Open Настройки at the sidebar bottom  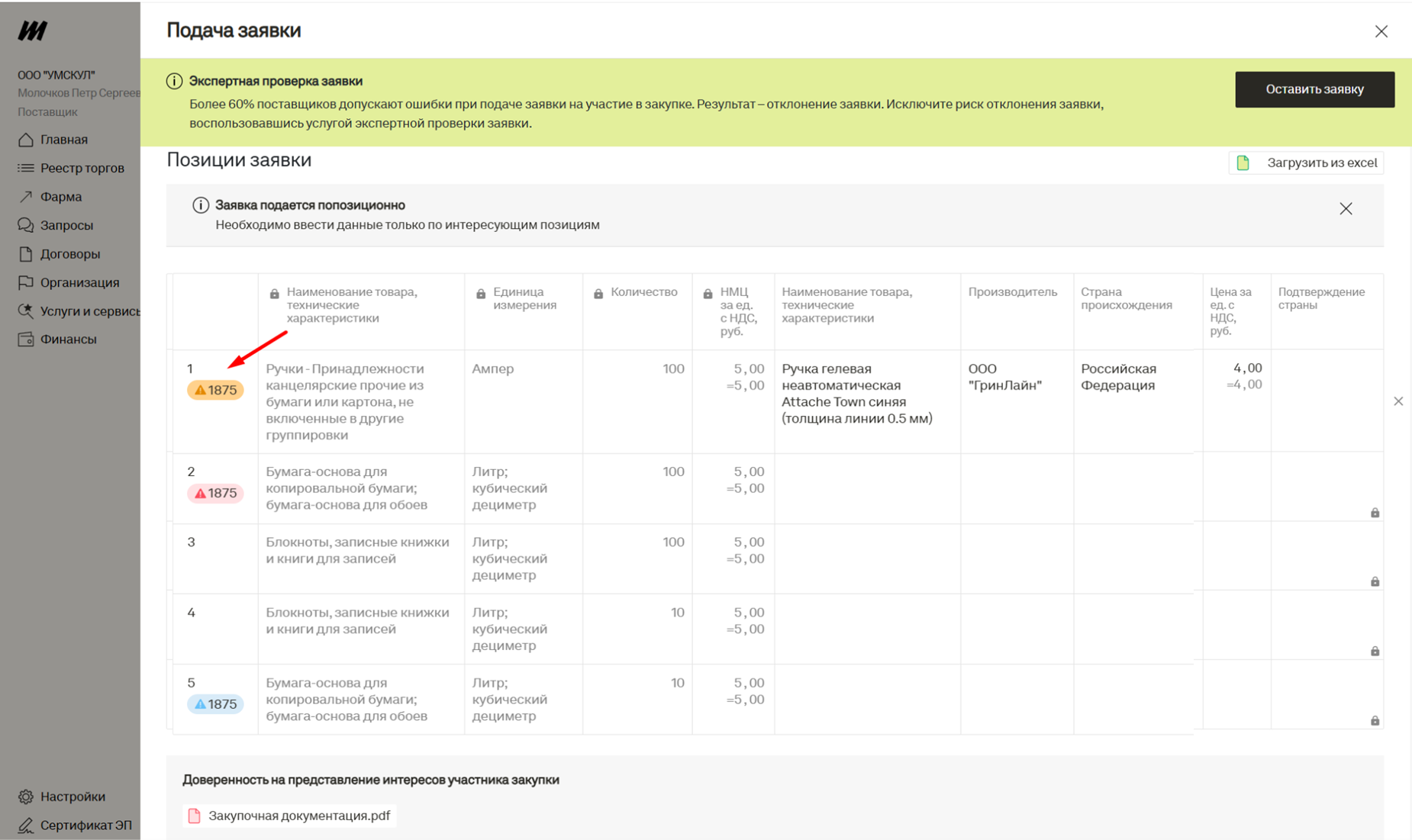pyautogui.click(x=73, y=796)
